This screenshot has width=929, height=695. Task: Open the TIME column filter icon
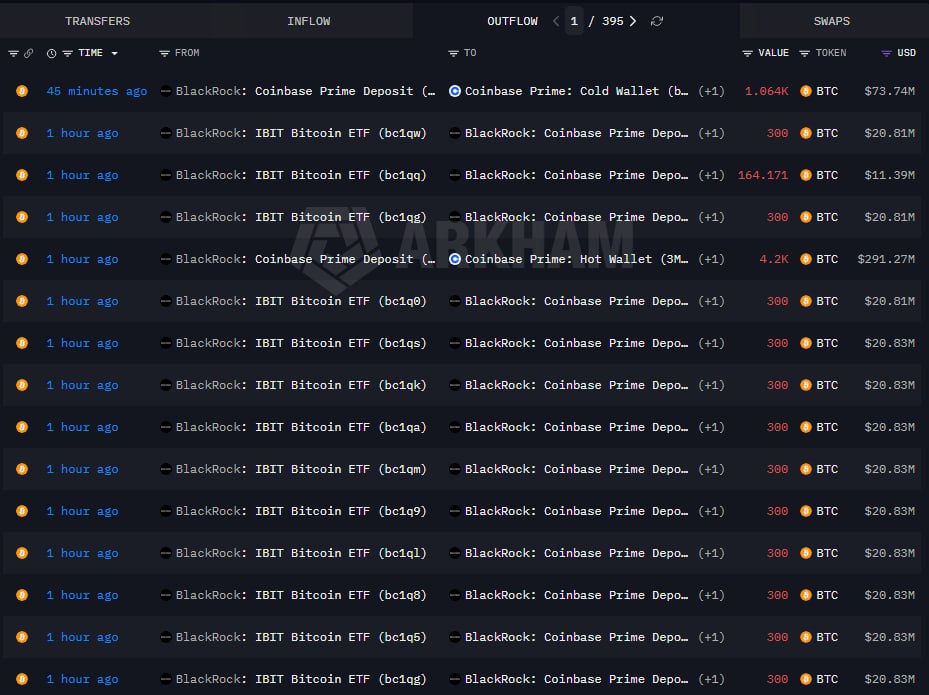click(68, 53)
